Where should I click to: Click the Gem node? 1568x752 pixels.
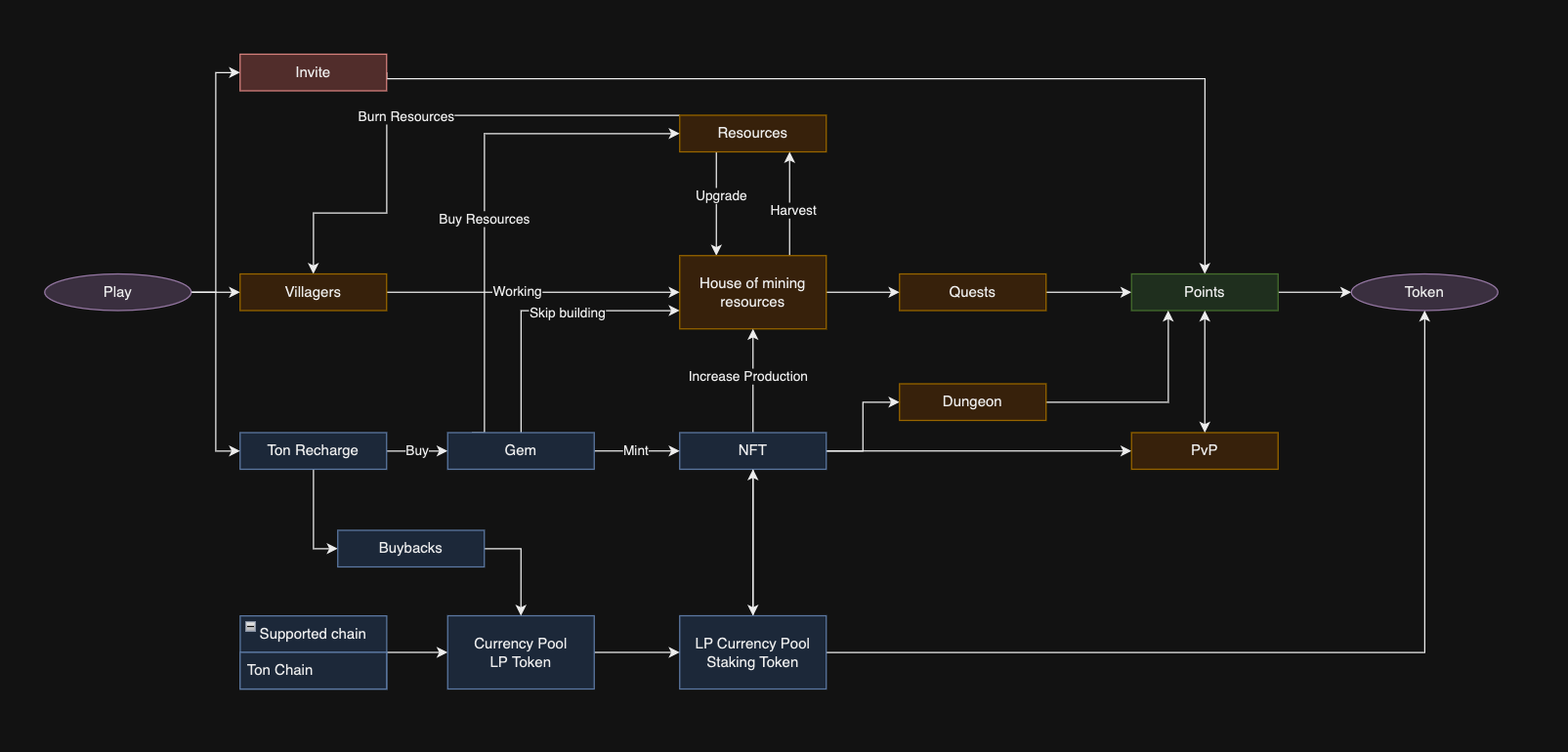tap(520, 450)
